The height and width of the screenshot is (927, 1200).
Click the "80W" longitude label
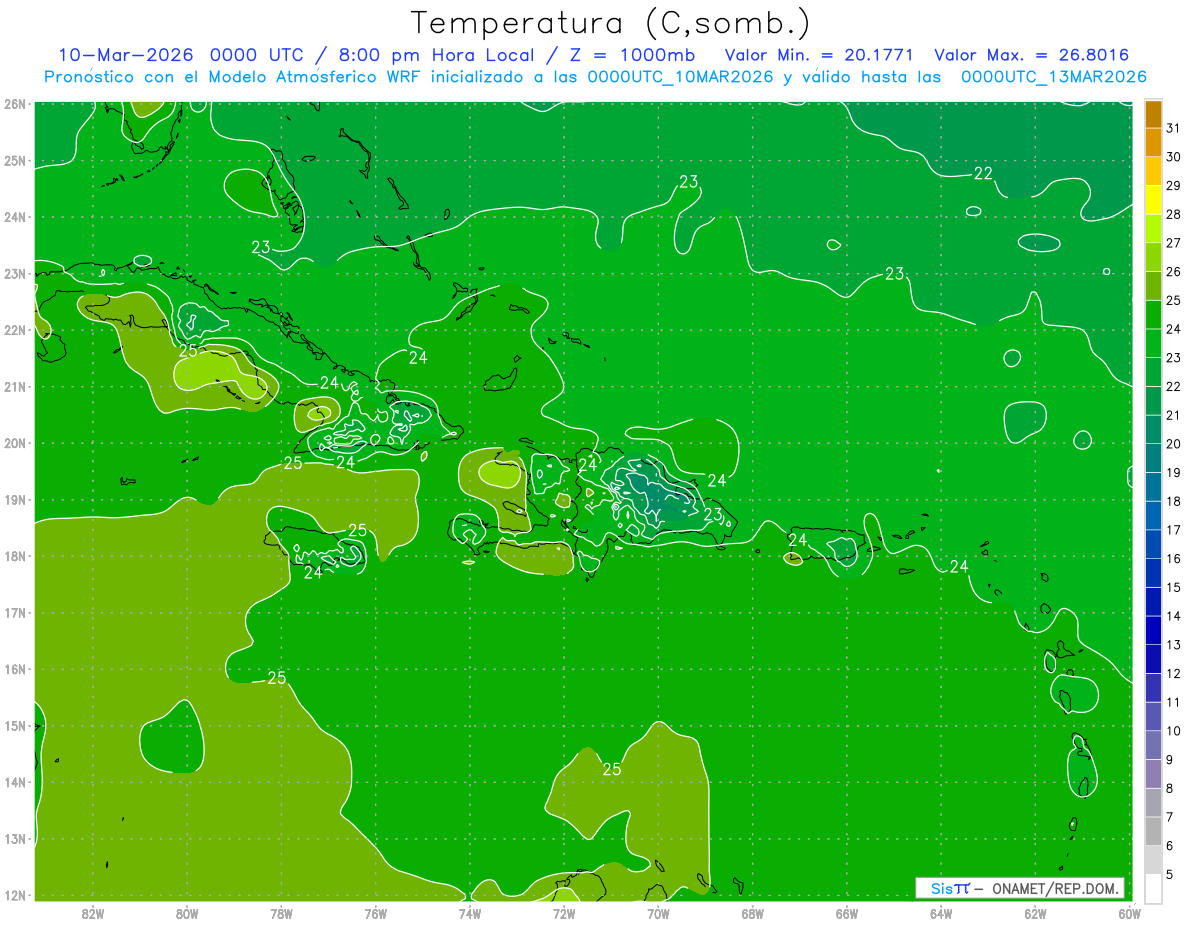[187, 913]
